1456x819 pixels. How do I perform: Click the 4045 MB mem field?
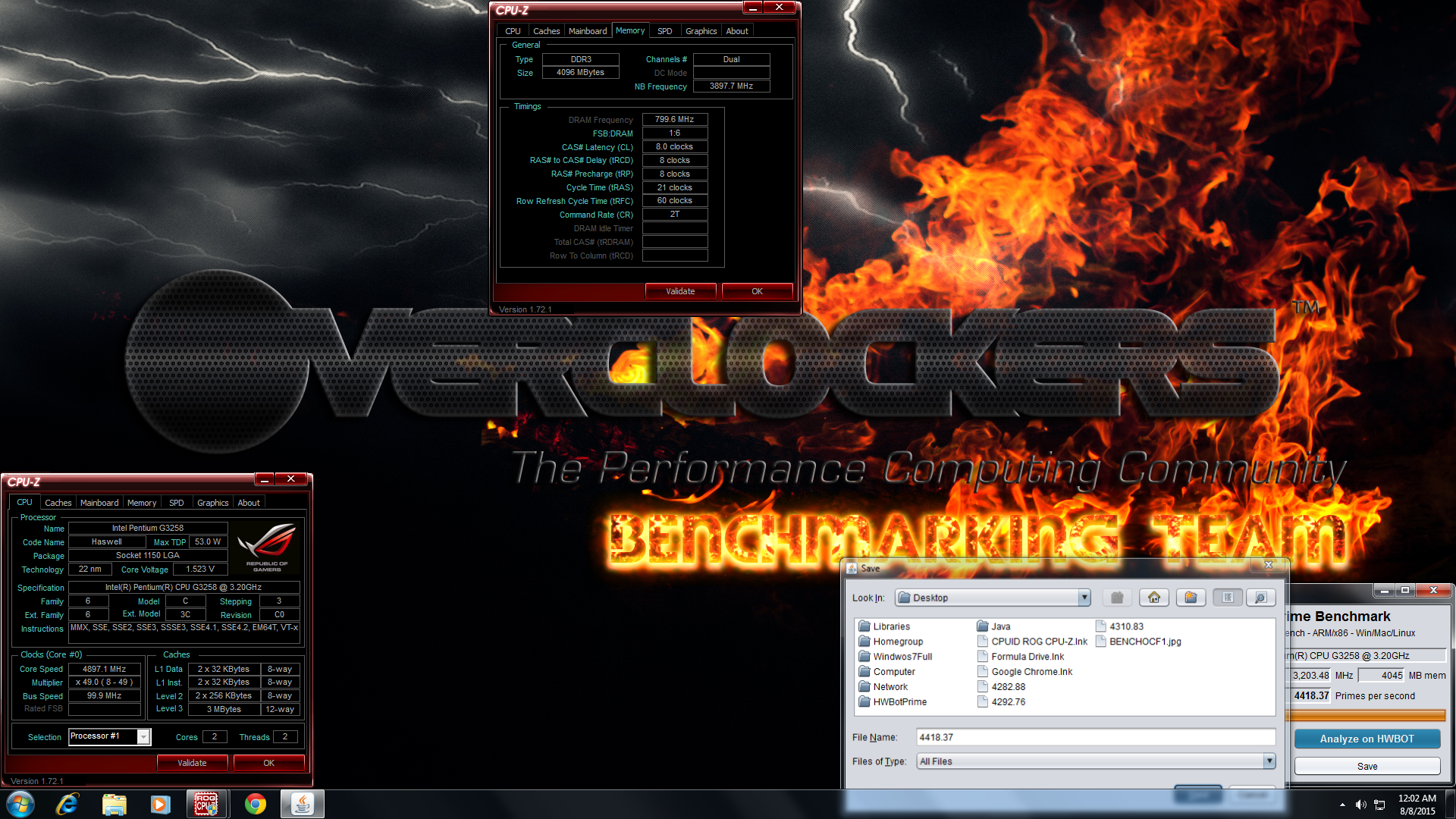coord(1382,675)
